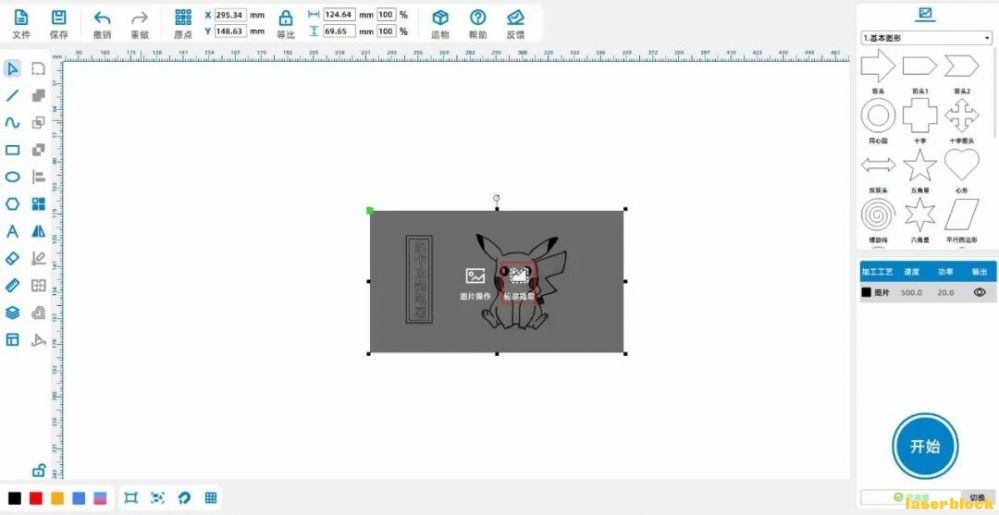This screenshot has width=999, height=515.
Task: Click the 图片 layer power value 20.0
Action: click(945, 293)
